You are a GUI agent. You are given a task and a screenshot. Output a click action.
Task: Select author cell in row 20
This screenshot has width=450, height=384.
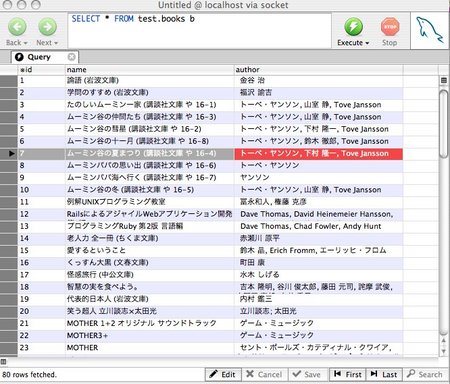319,311
